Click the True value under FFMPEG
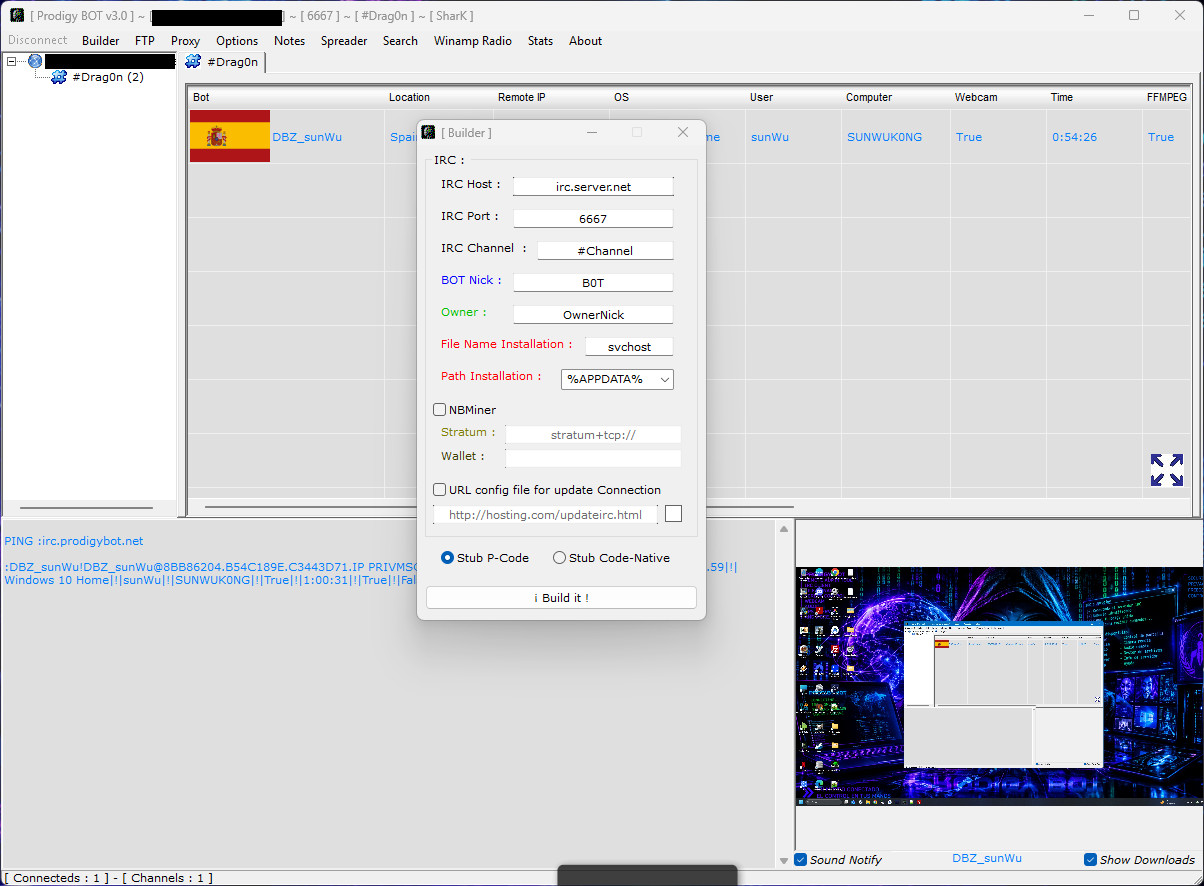Image resolution: width=1204 pixels, height=886 pixels. 1161,137
